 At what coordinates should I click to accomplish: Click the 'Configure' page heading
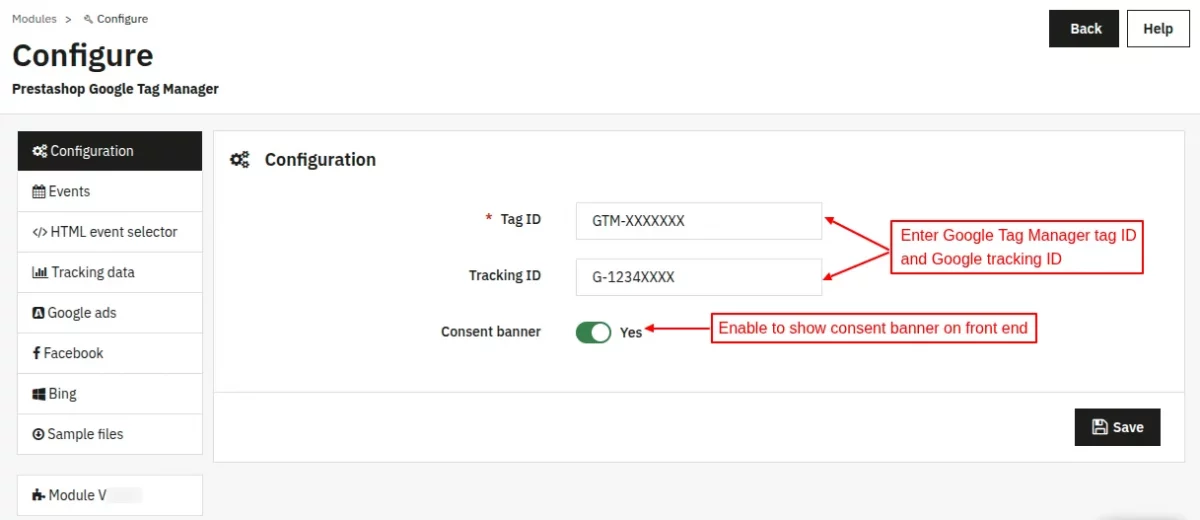(x=83, y=54)
